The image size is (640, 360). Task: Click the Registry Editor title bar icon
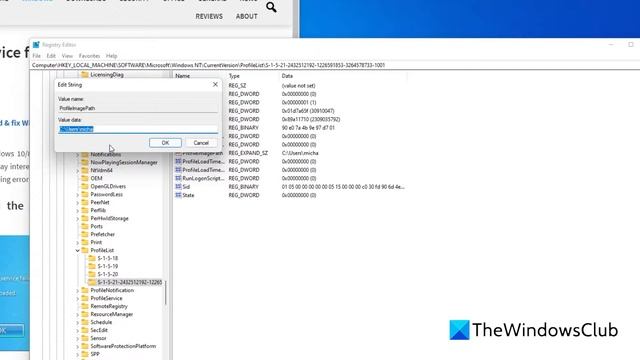pos(36,44)
